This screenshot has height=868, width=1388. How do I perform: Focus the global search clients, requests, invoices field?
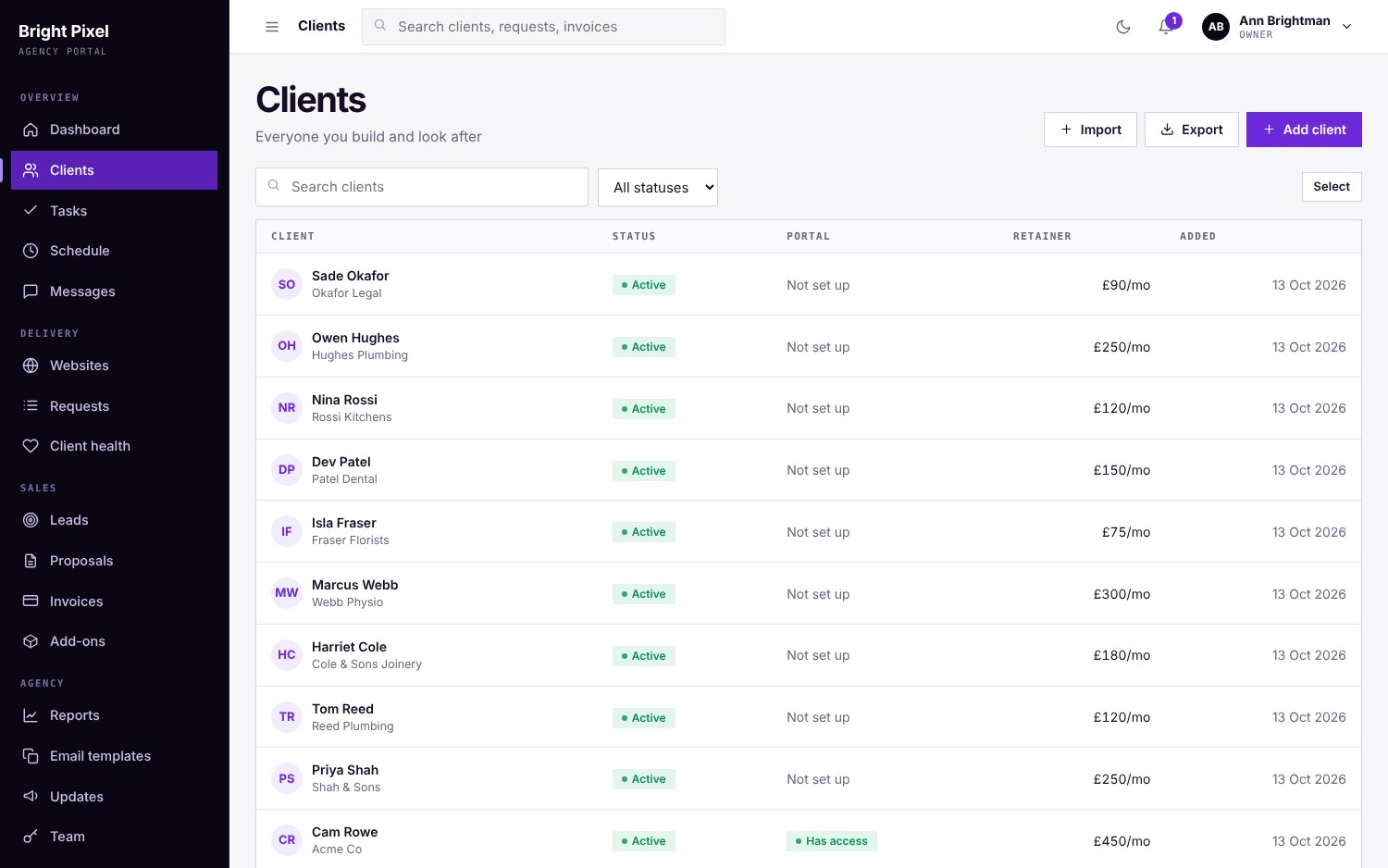click(543, 27)
